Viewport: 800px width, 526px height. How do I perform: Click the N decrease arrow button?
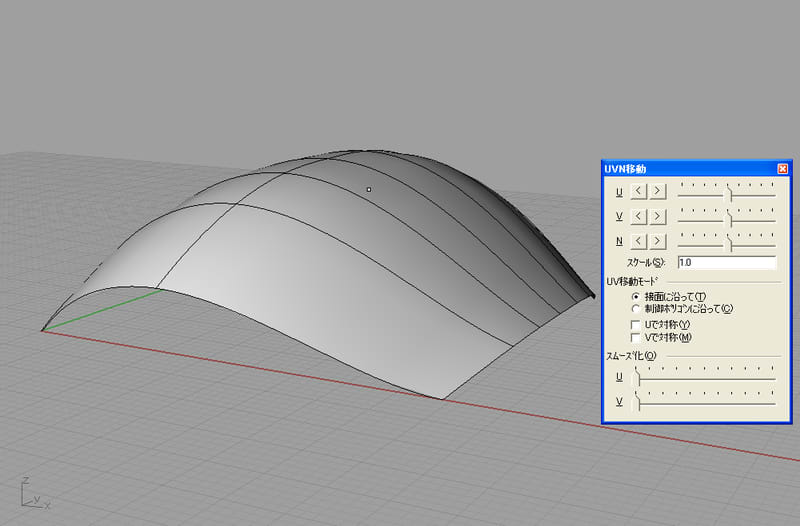(638, 241)
